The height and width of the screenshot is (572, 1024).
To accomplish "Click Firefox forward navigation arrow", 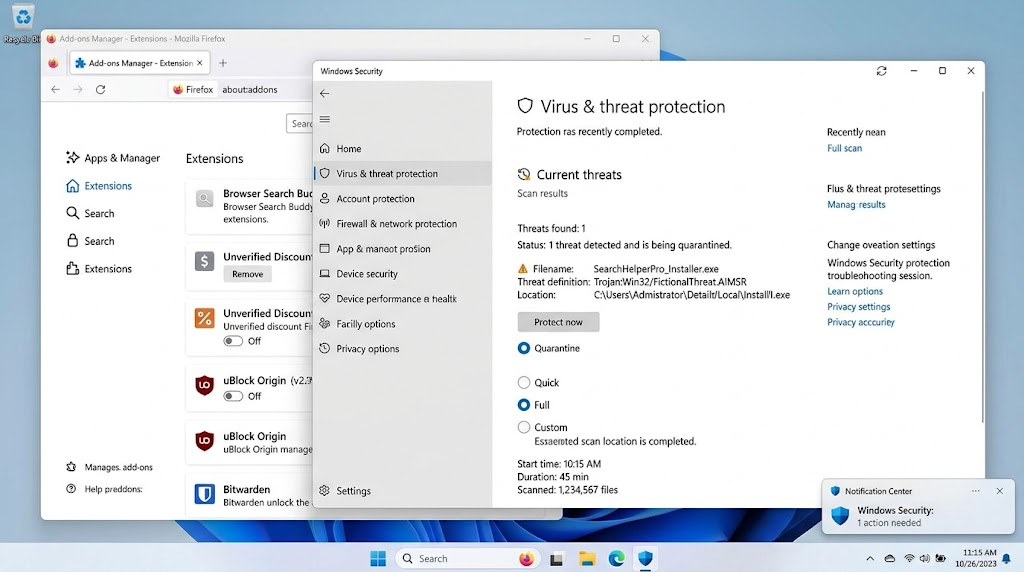I will tap(78, 89).
